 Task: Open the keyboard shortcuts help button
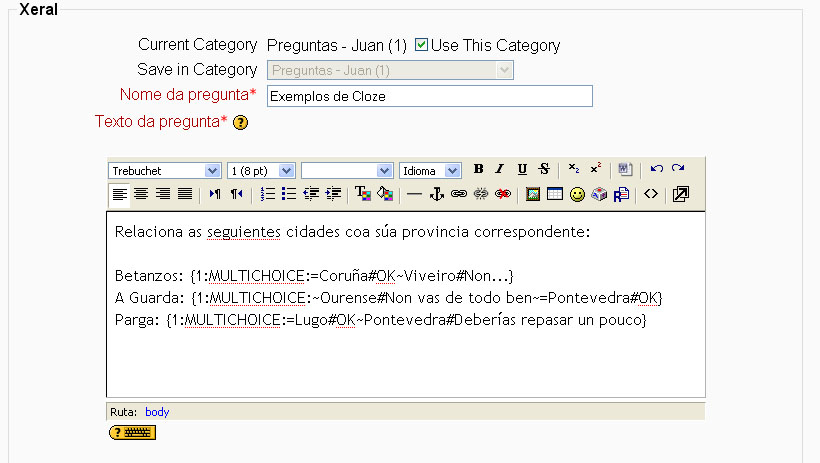[132, 432]
